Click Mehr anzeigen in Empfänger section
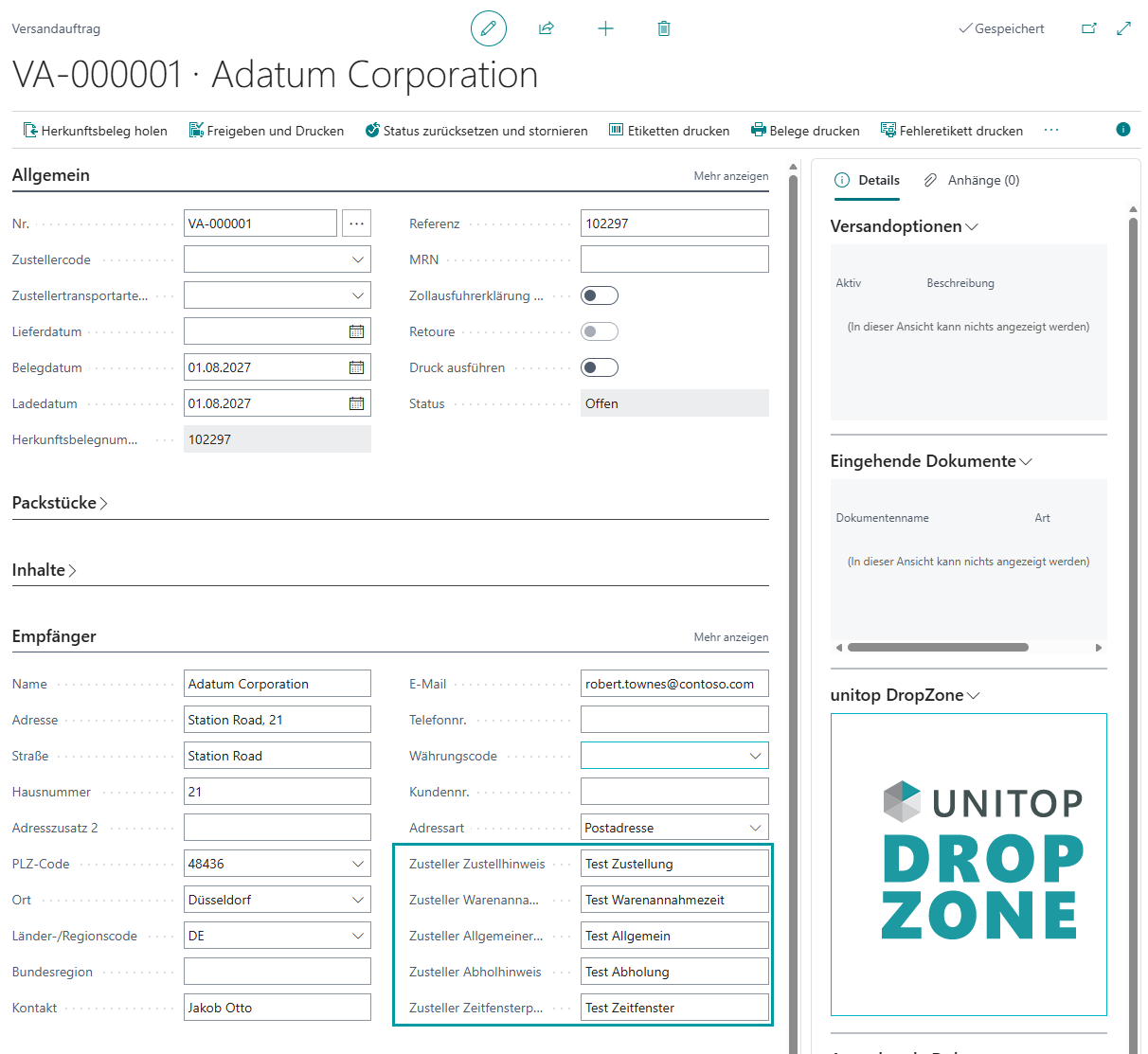This screenshot has height=1054, width=1148. pos(731,637)
